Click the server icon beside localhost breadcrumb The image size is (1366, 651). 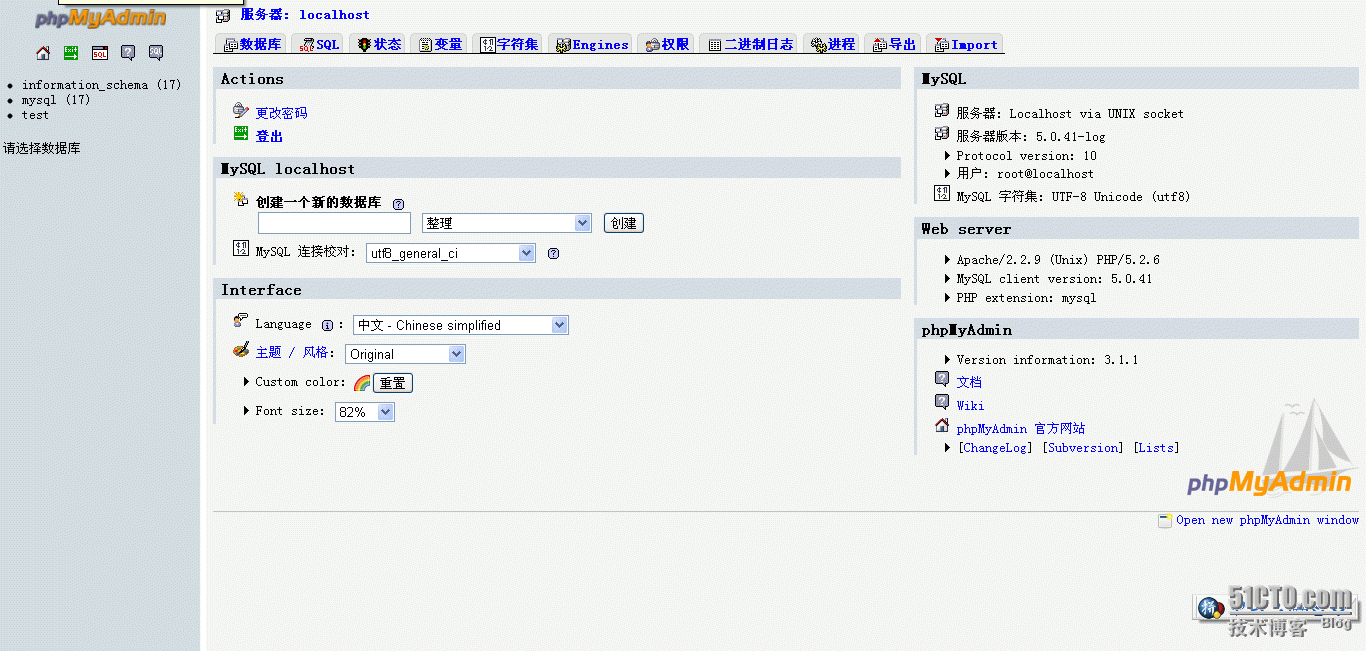(223, 15)
